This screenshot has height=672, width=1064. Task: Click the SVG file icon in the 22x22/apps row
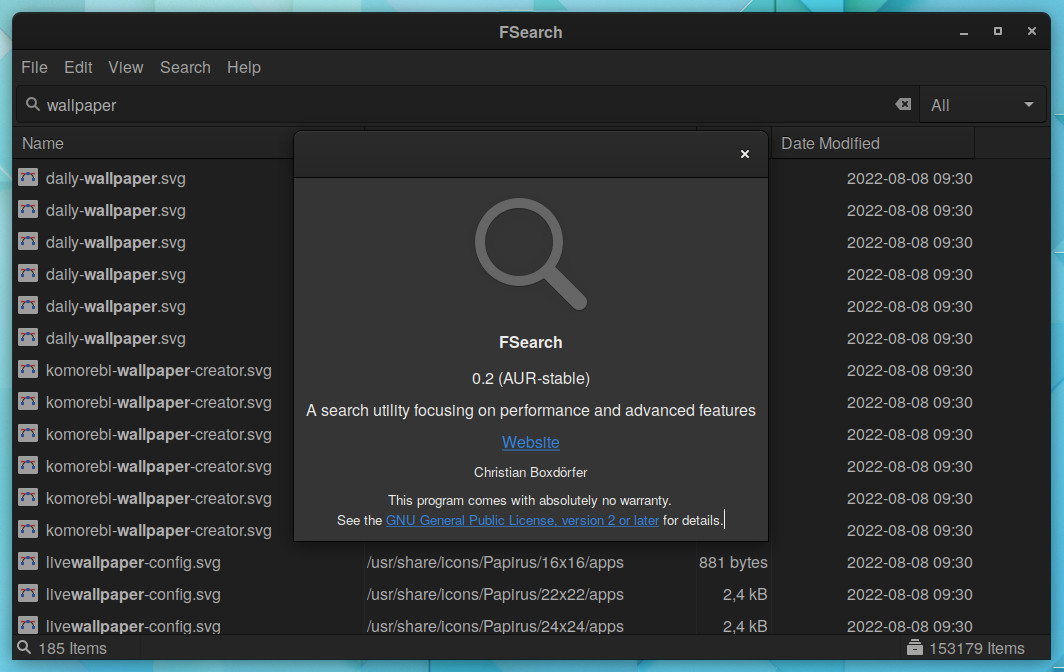[28, 593]
